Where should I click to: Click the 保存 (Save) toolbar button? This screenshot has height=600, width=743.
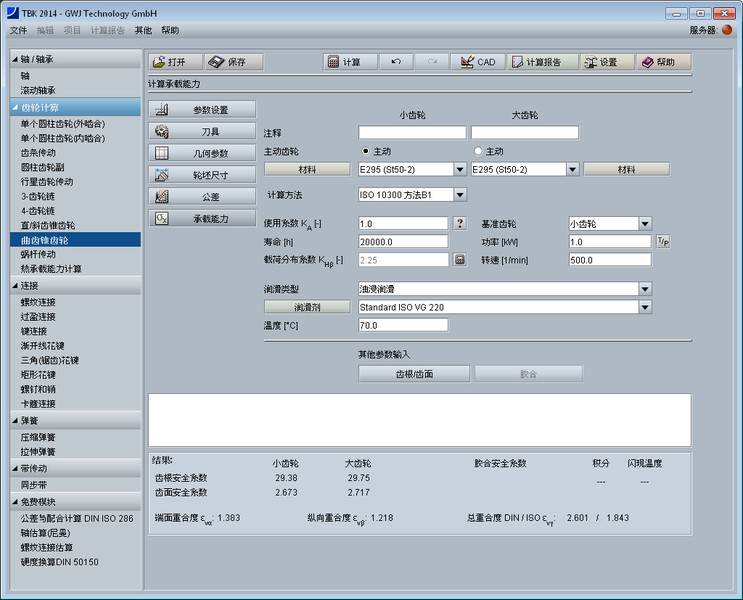coord(233,62)
